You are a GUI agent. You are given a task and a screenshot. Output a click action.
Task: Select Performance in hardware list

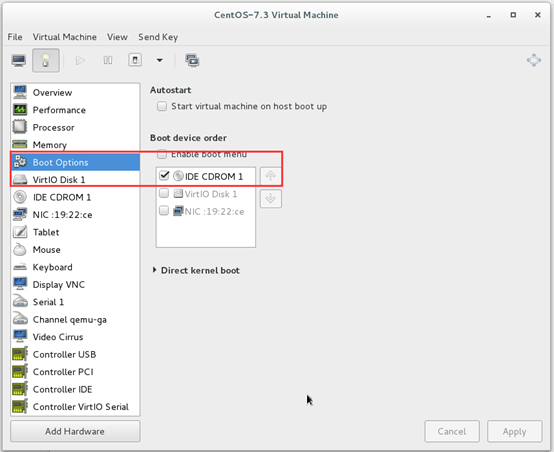point(75,110)
